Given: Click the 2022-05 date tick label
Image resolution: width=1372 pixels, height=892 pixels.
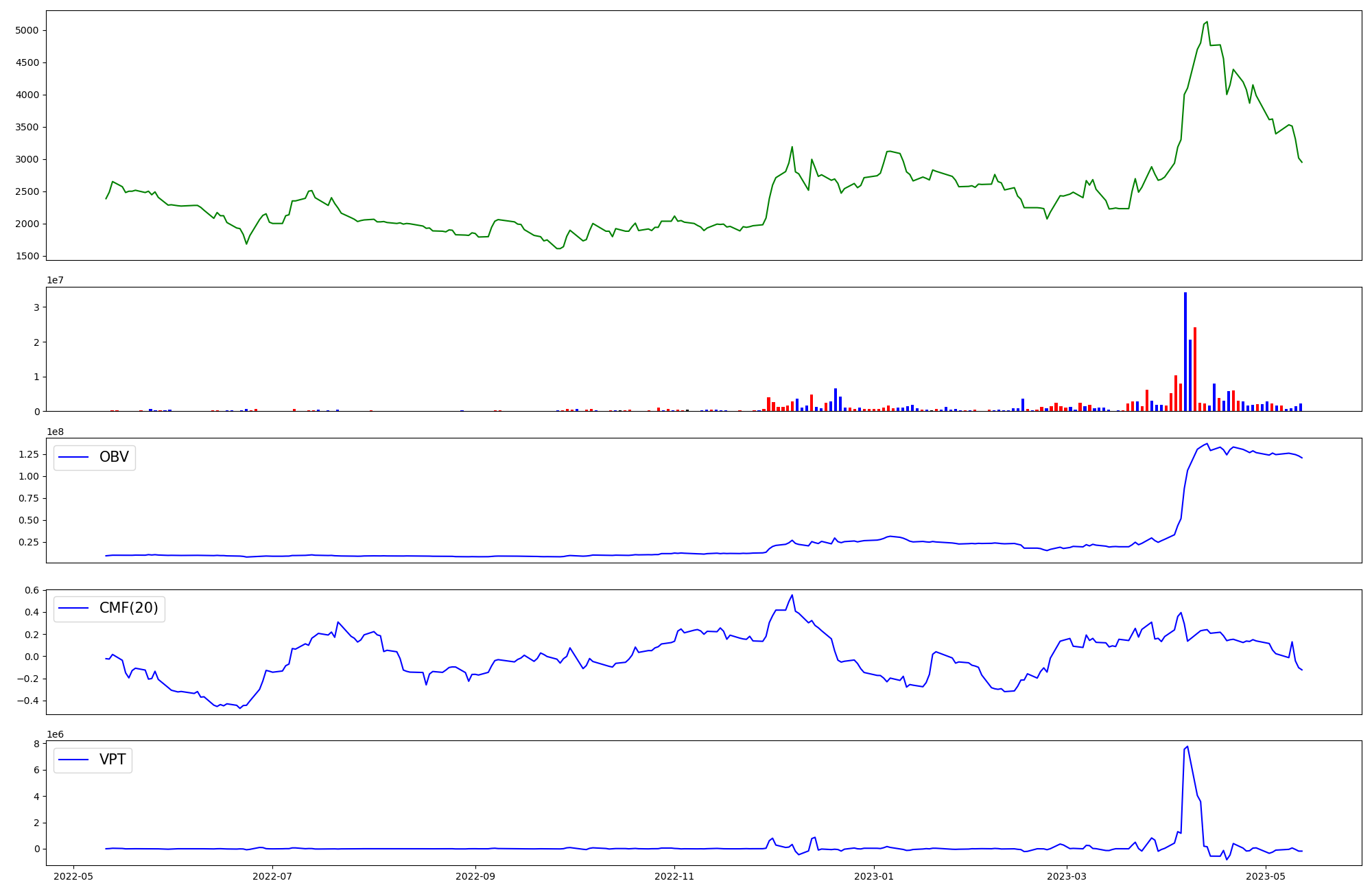Looking at the screenshot, I should pos(73,876).
